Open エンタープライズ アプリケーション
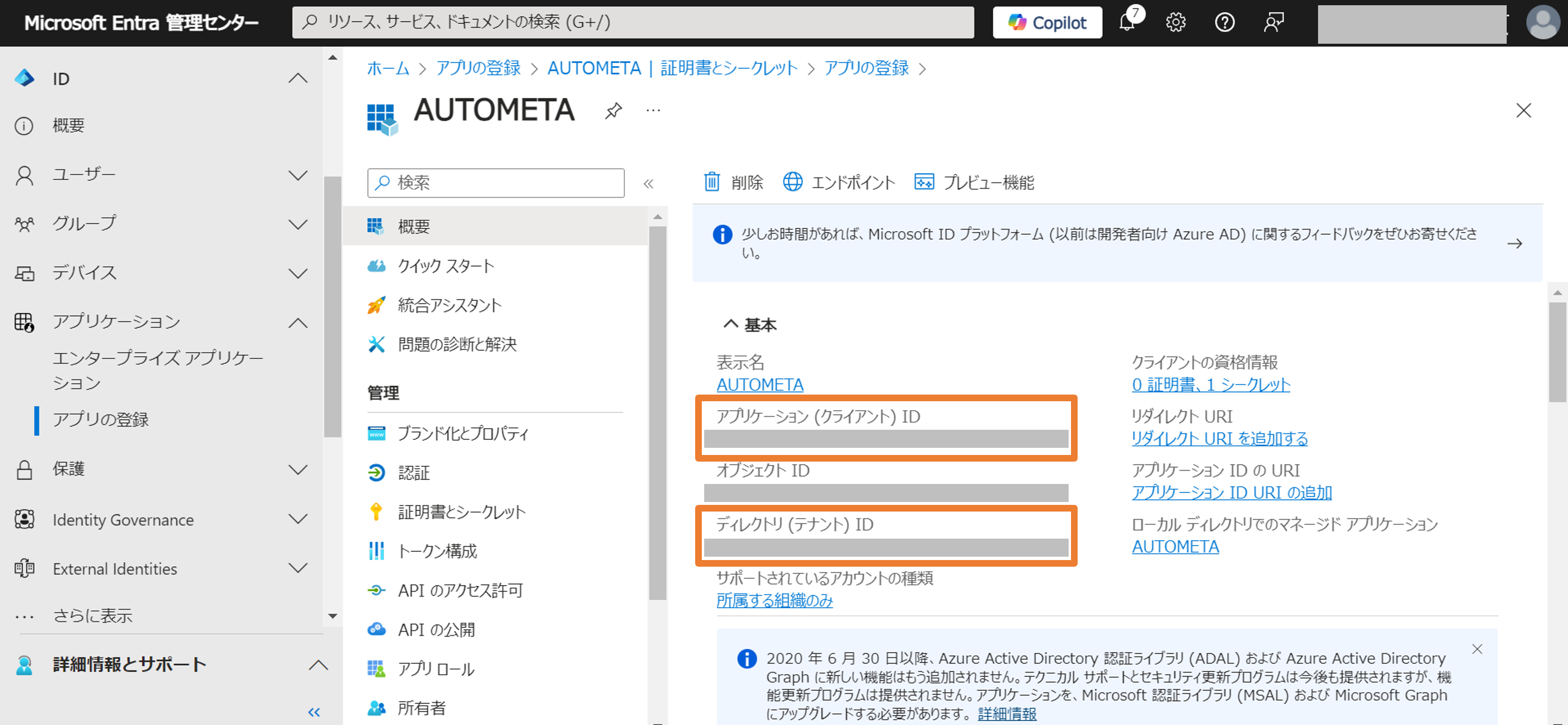The image size is (1568, 725). [x=158, y=370]
